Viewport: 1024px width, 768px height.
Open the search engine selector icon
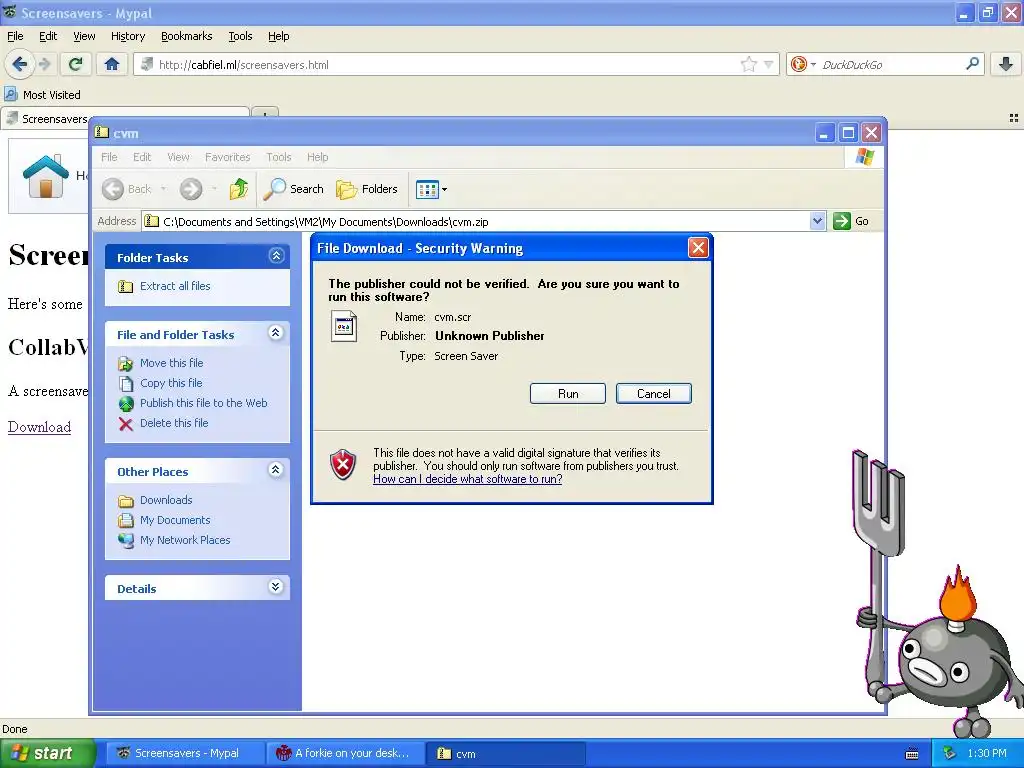(803, 64)
